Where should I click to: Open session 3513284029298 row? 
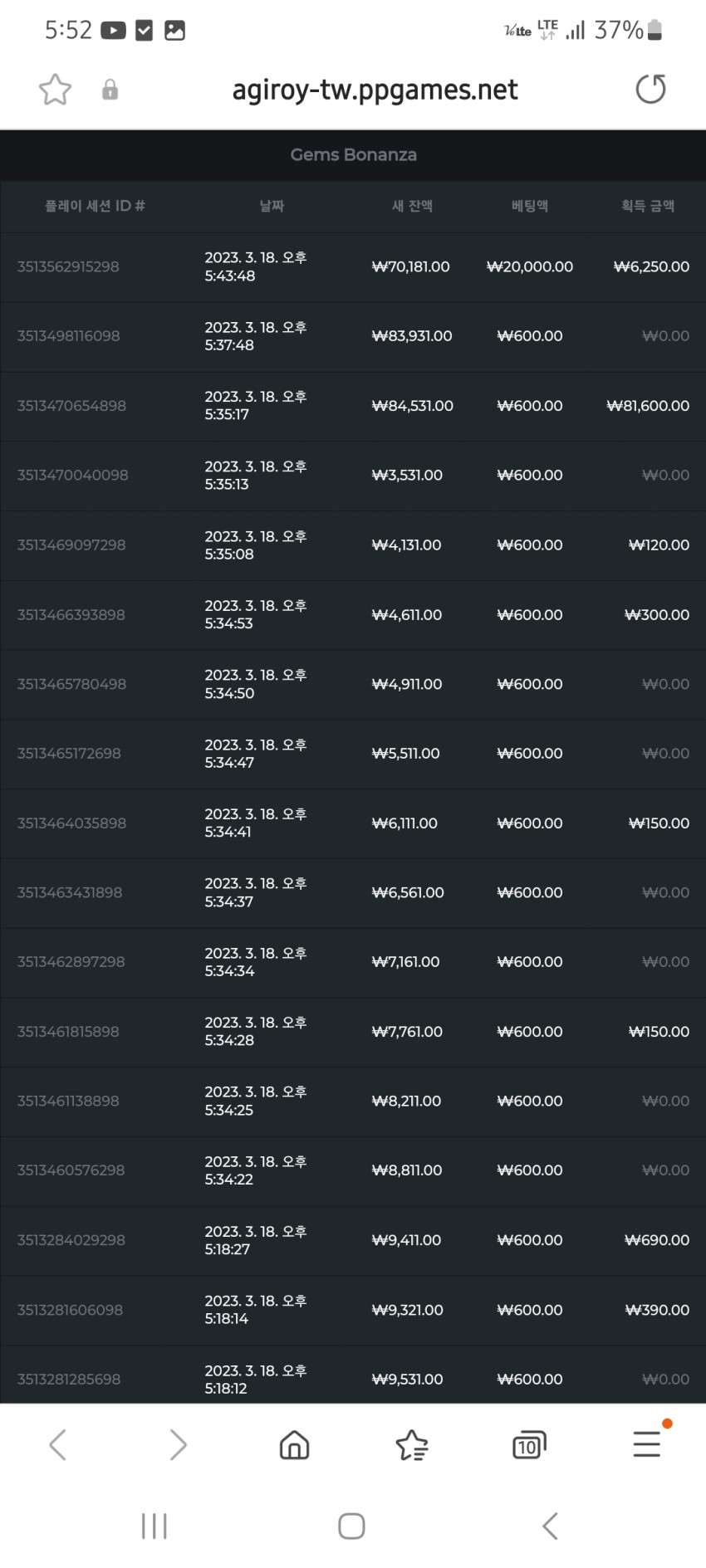353,1240
